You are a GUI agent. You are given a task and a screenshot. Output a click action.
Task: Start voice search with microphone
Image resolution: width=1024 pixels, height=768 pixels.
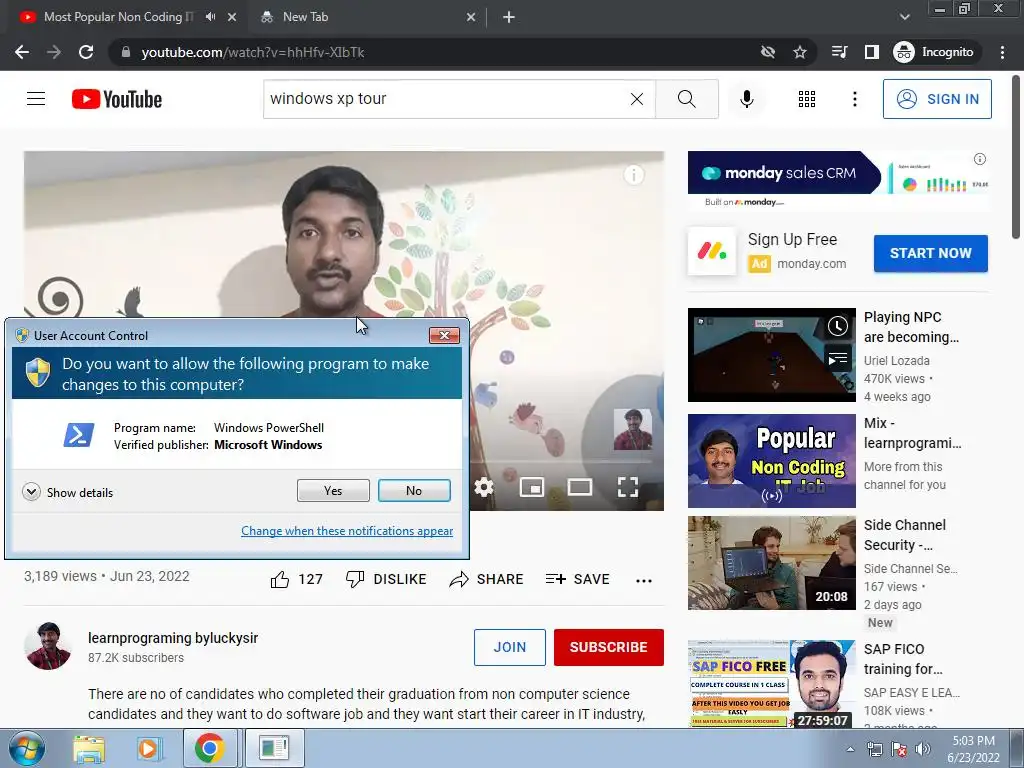click(747, 99)
